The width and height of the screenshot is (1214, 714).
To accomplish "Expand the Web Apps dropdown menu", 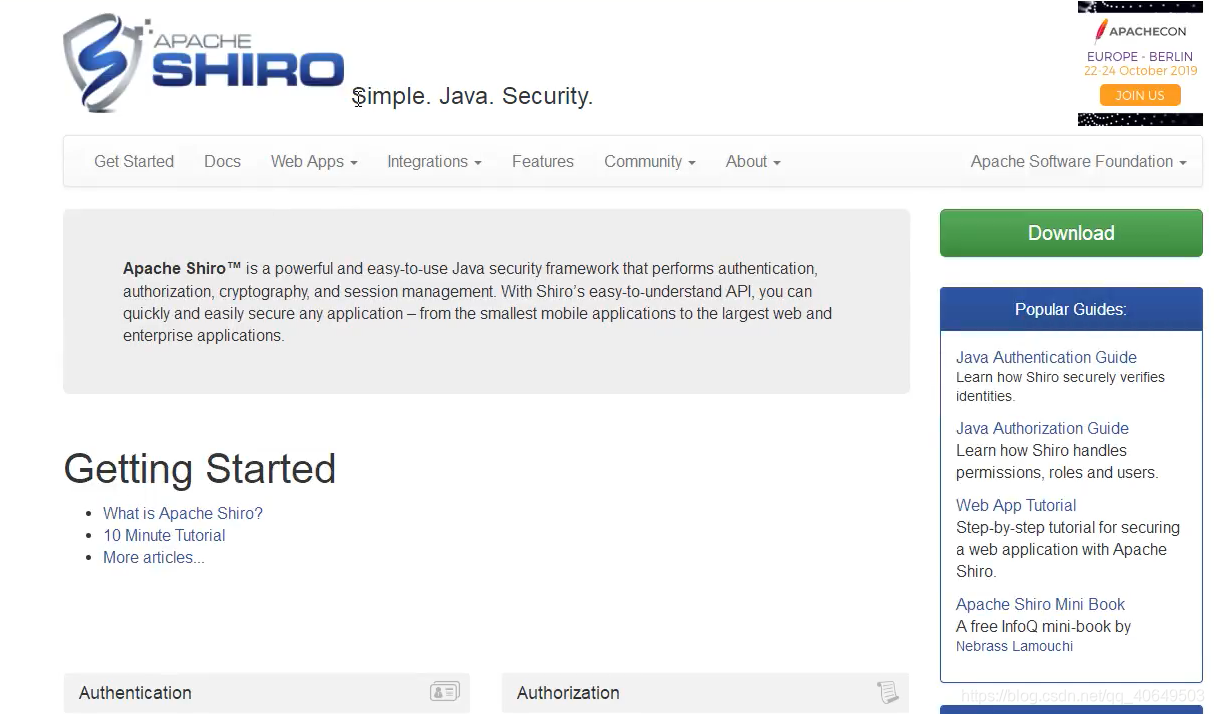I will tap(314, 161).
